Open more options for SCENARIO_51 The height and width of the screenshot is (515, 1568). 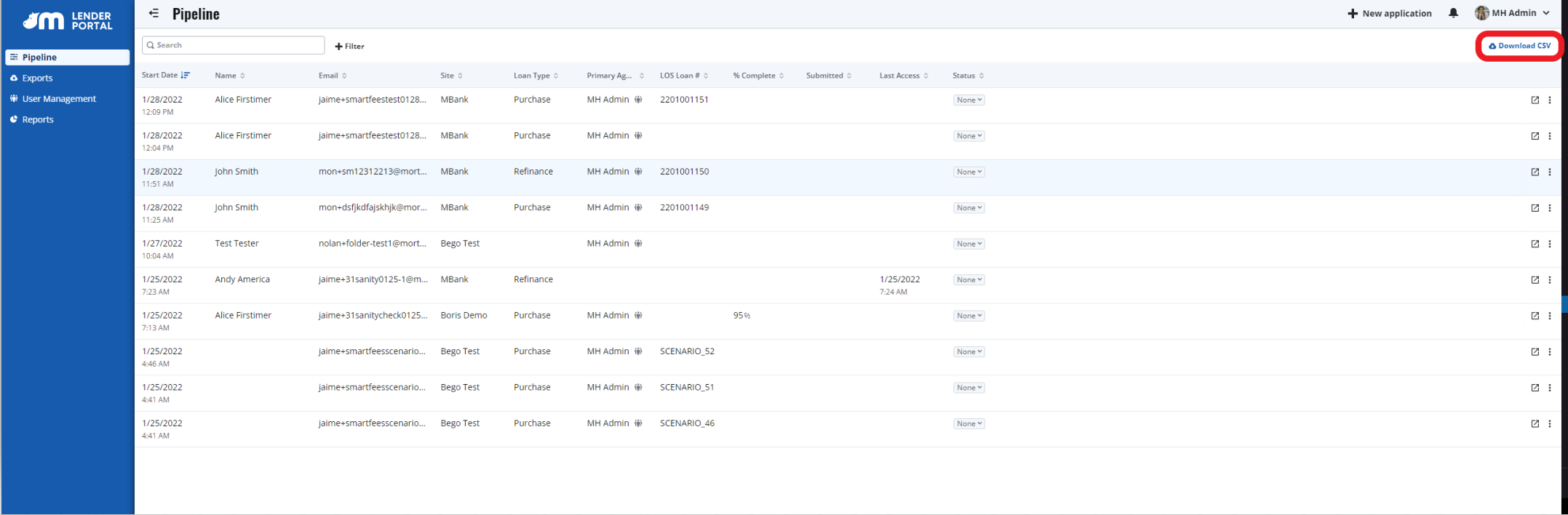pyautogui.click(x=1550, y=388)
